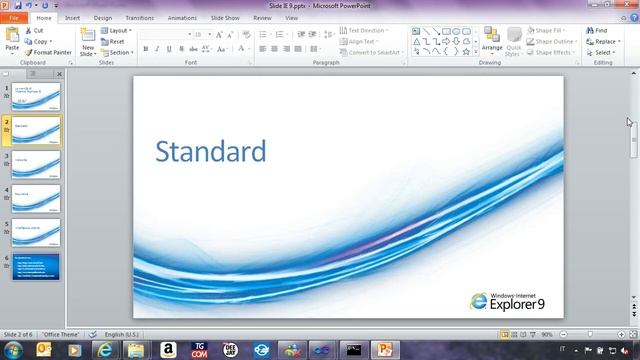
Task: Select the rectangle shape in shapes gallery
Action: tap(446, 31)
